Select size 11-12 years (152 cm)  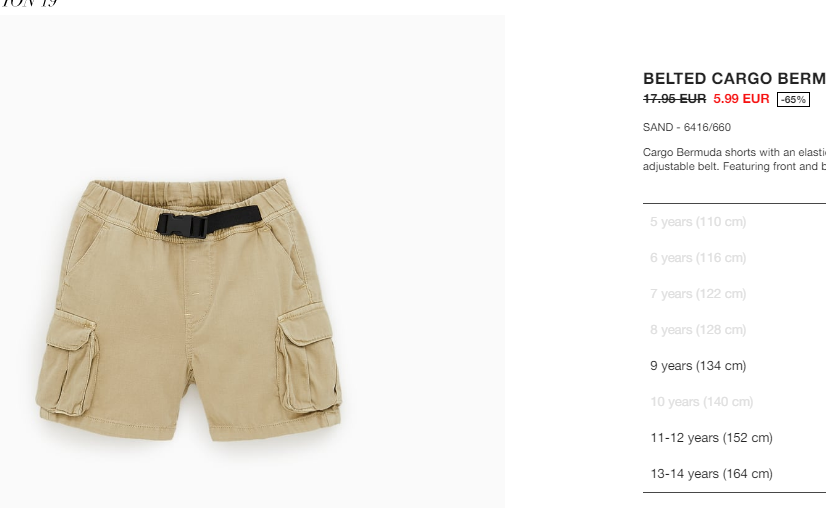pyautogui.click(x=711, y=438)
